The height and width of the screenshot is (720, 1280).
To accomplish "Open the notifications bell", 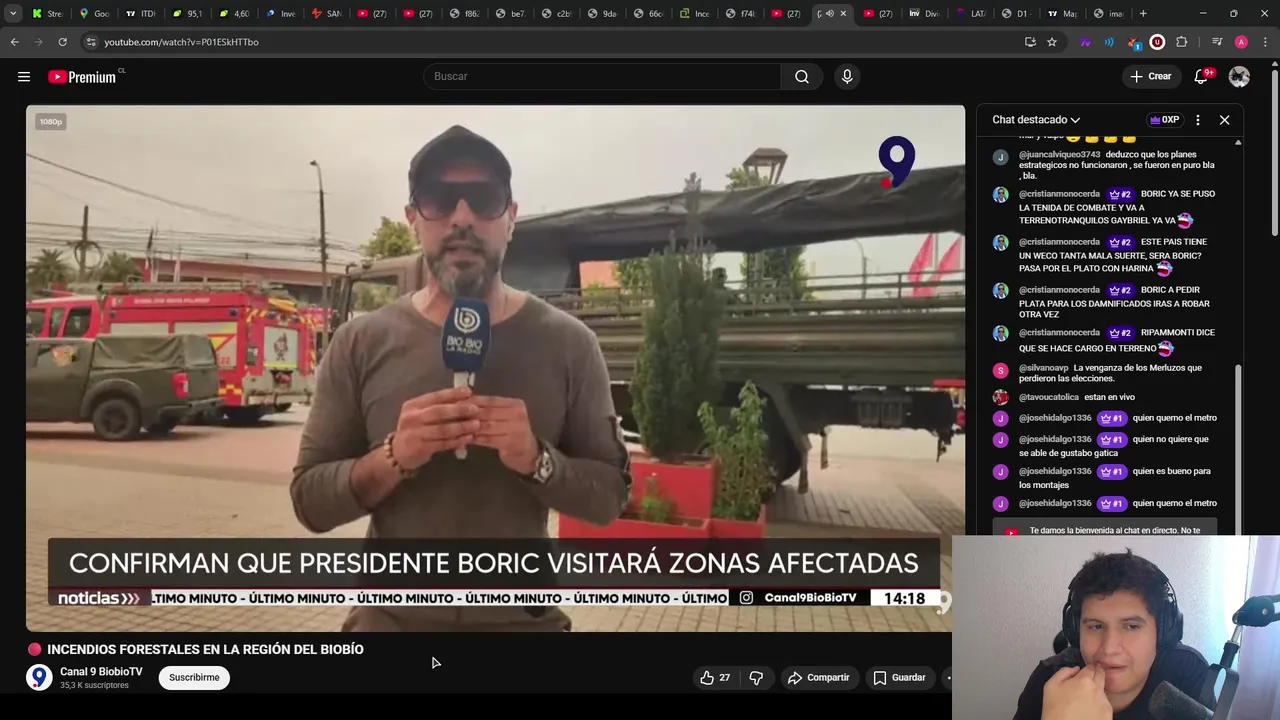I will click(1201, 76).
